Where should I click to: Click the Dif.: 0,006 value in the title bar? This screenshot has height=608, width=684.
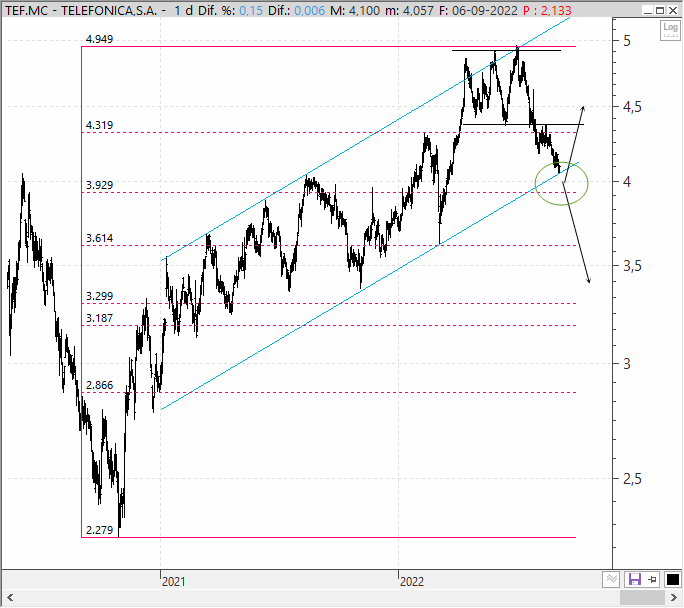[296, 10]
